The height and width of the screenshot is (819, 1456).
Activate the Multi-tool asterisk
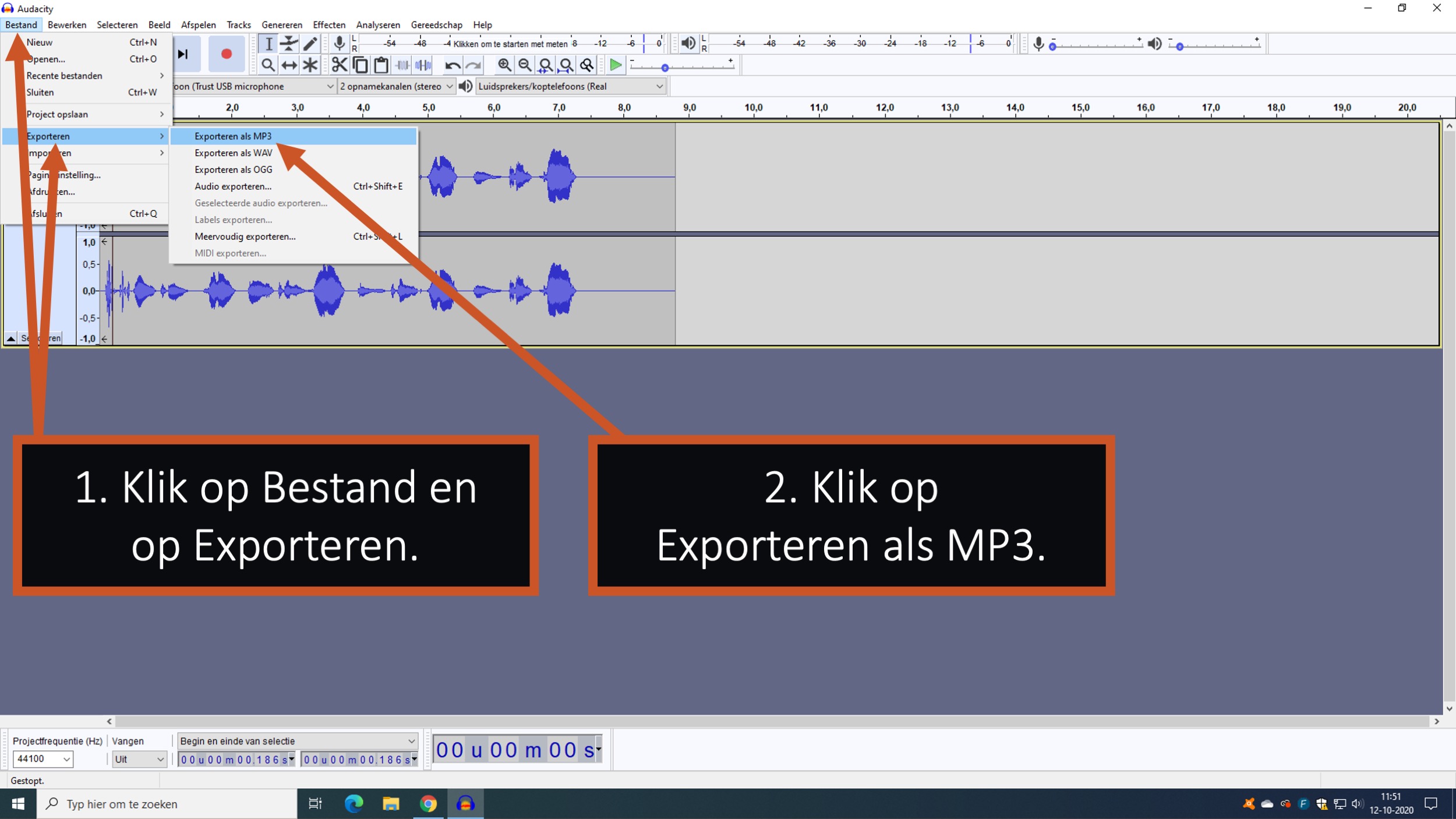(310, 65)
